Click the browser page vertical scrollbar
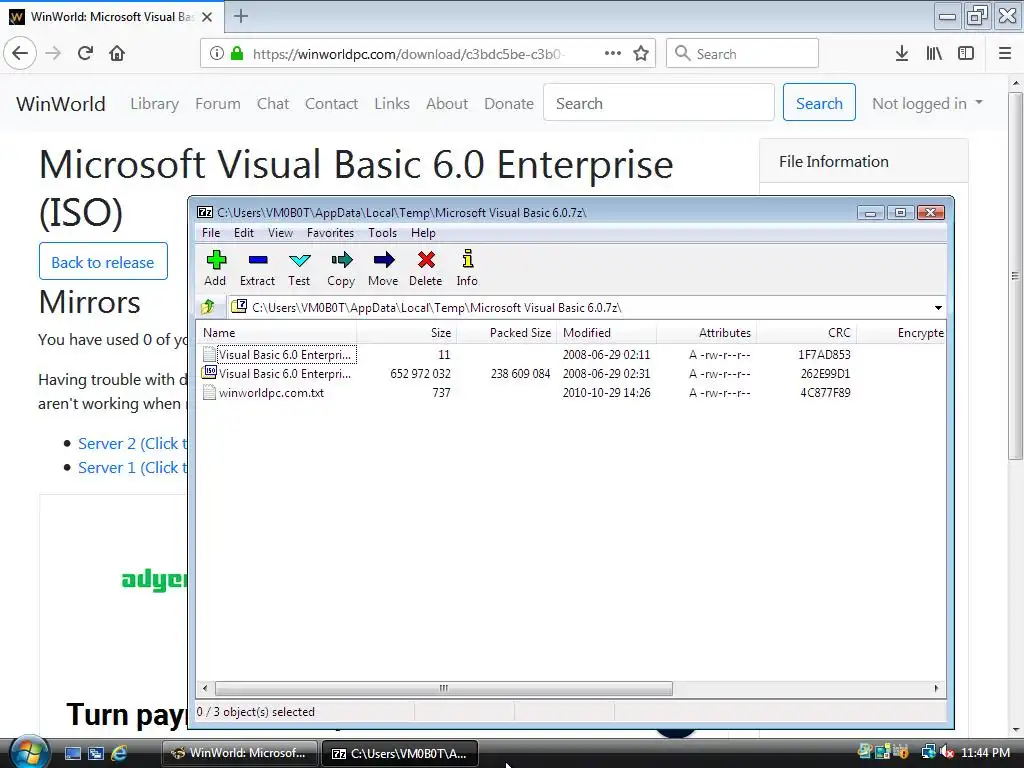The width and height of the screenshot is (1024, 768). point(1015,276)
